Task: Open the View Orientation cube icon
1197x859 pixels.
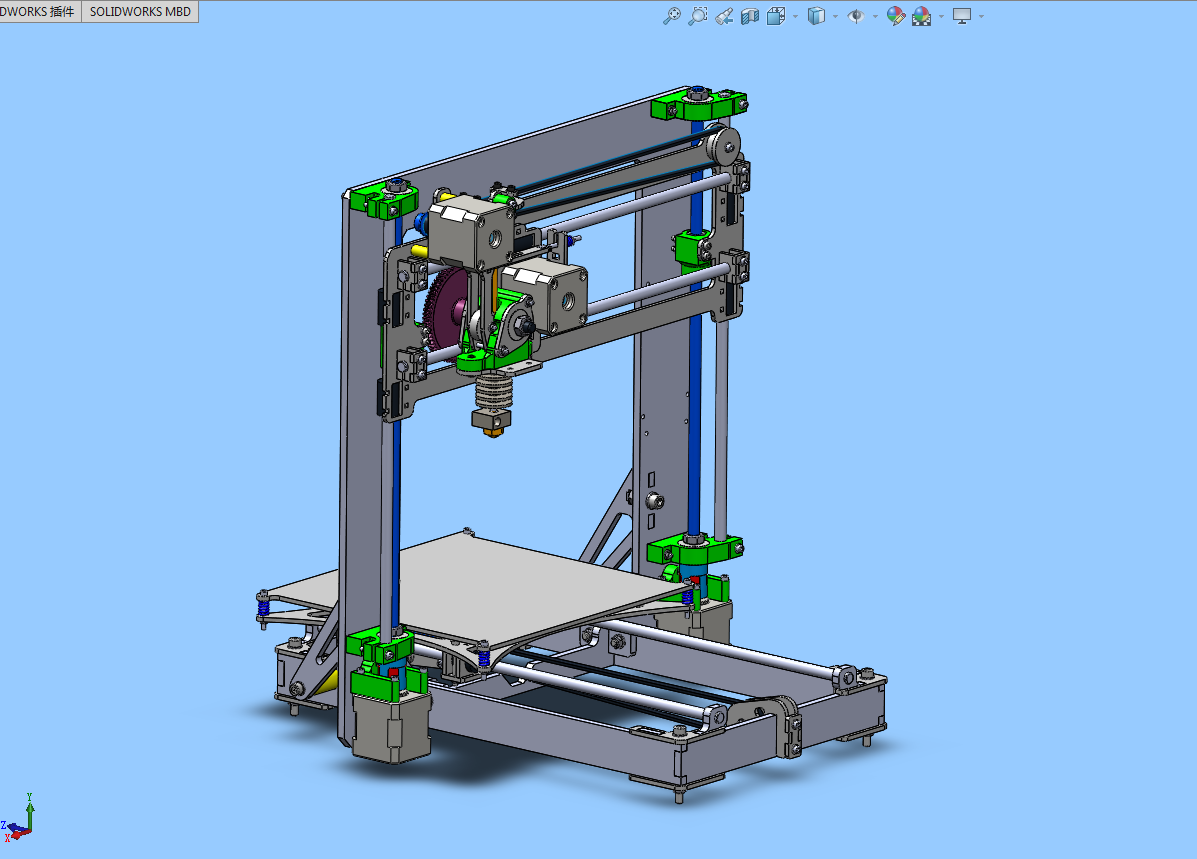Action: coord(775,16)
